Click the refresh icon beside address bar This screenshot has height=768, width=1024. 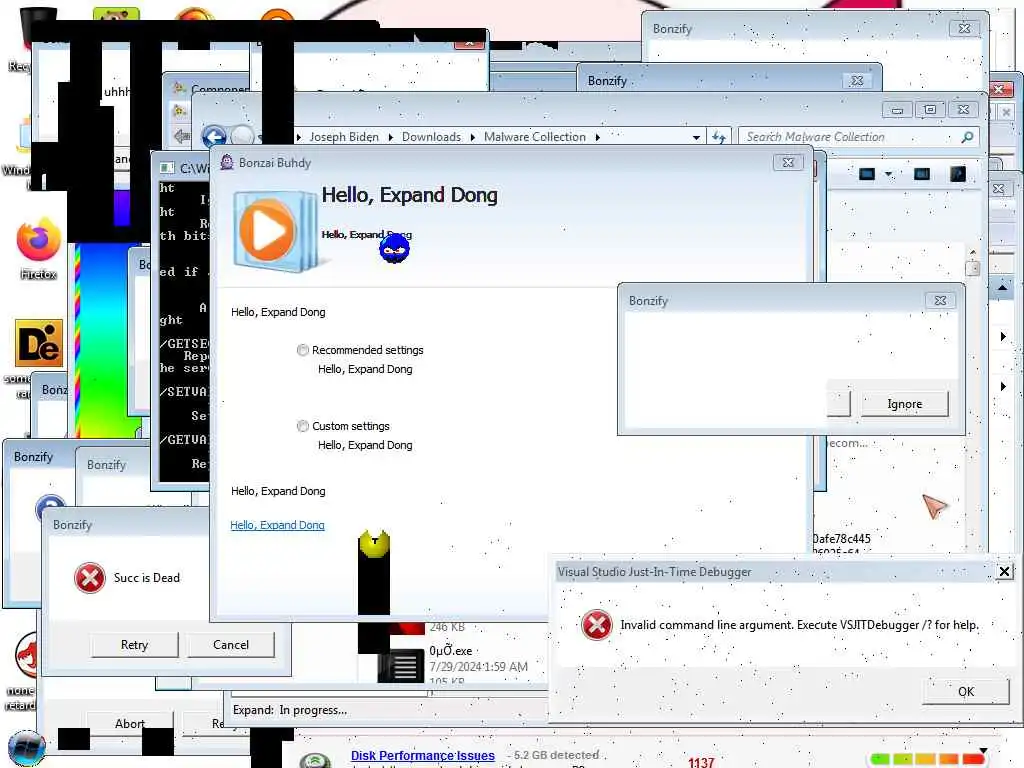pos(719,137)
